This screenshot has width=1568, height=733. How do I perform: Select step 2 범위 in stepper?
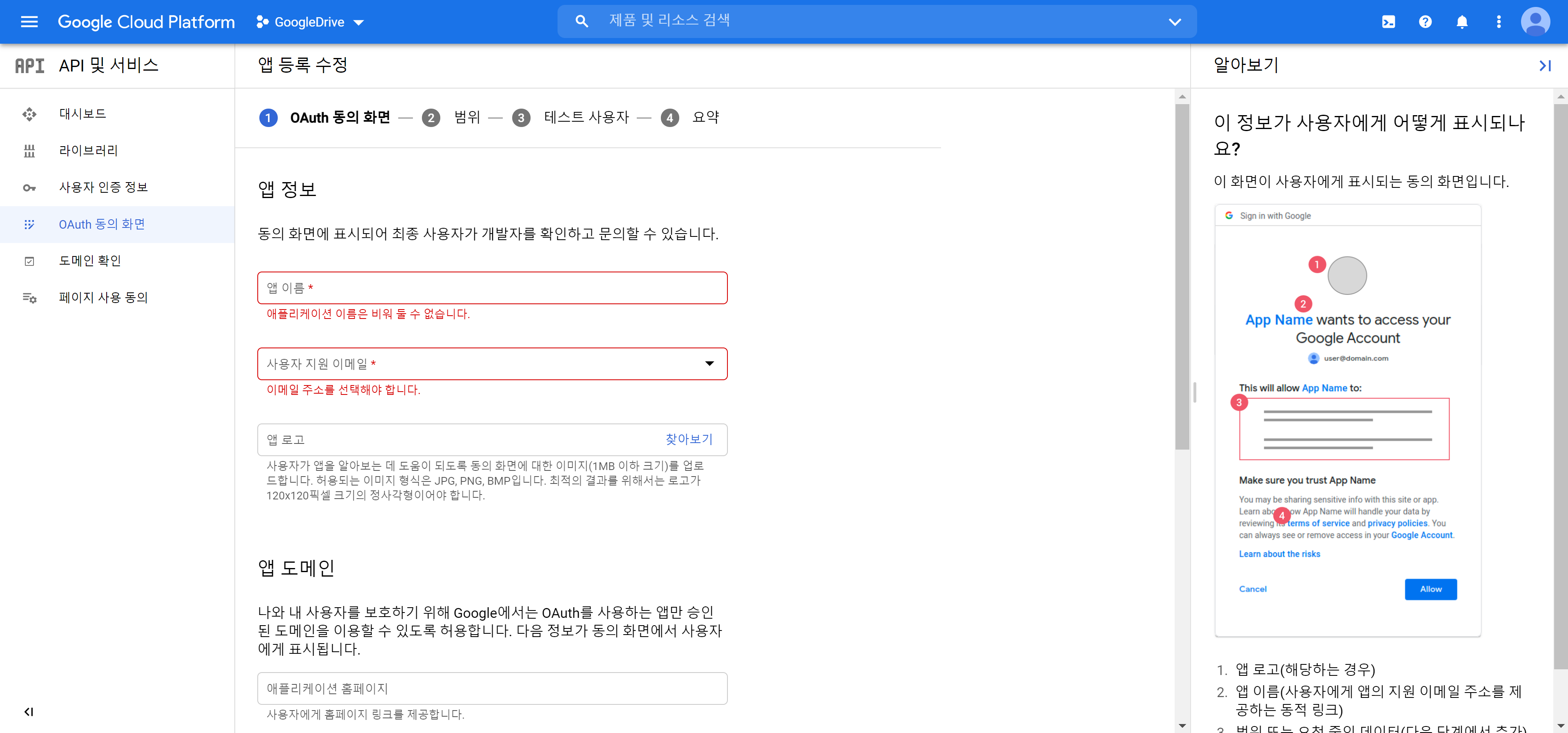(x=467, y=117)
